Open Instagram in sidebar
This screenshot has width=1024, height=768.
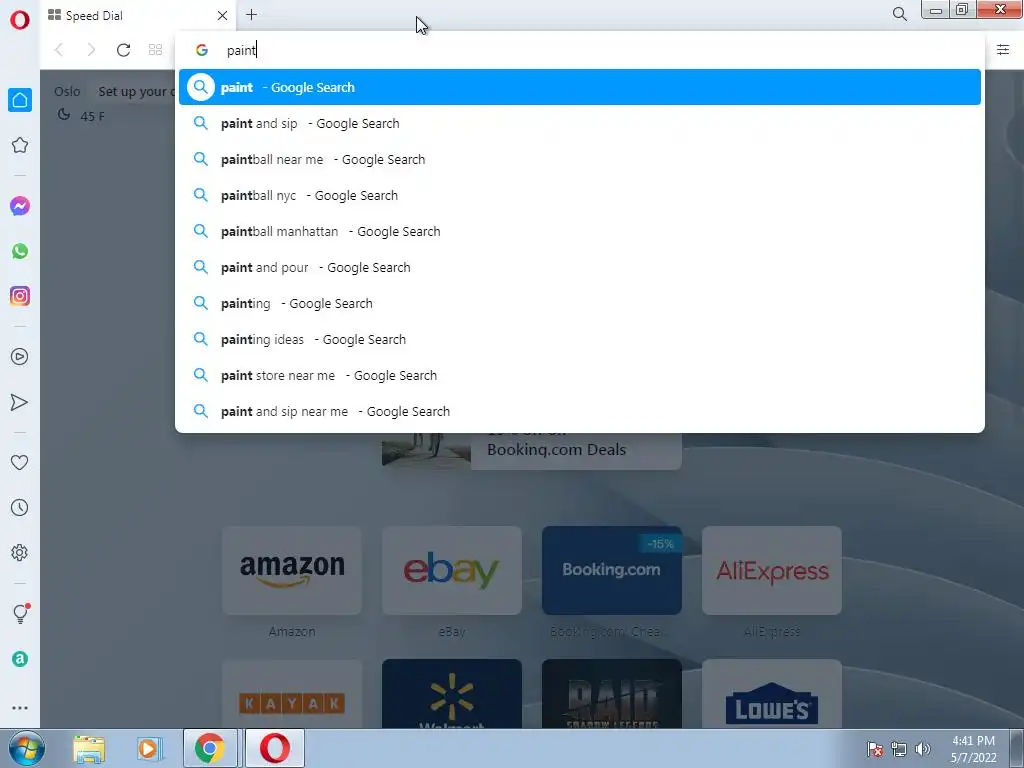(x=20, y=296)
